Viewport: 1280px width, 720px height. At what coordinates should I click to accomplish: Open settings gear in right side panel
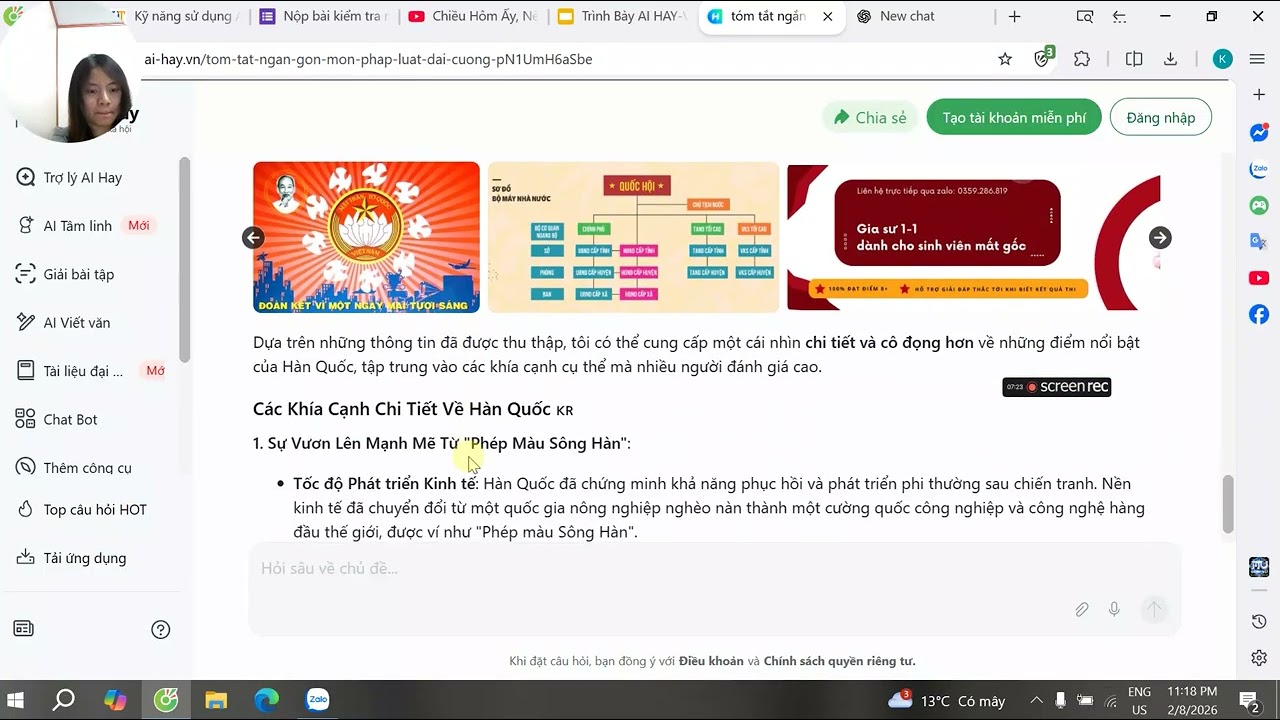[x=1259, y=658]
